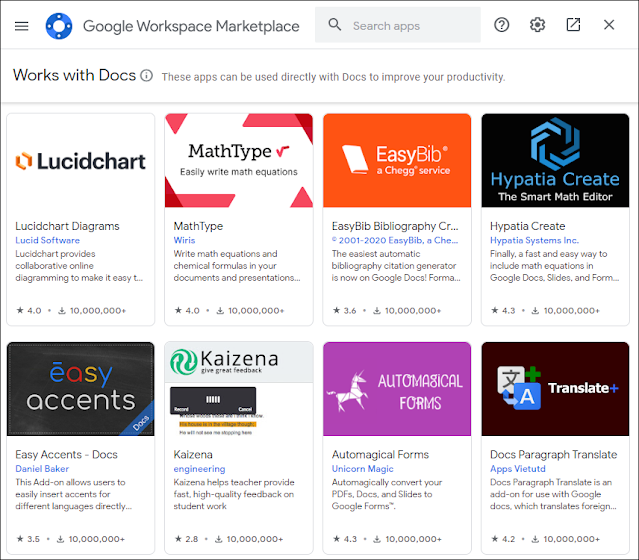The height and width of the screenshot is (560, 639).
Task: Click the 'Works with Docs' heading
Action: [x=74, y=75]
